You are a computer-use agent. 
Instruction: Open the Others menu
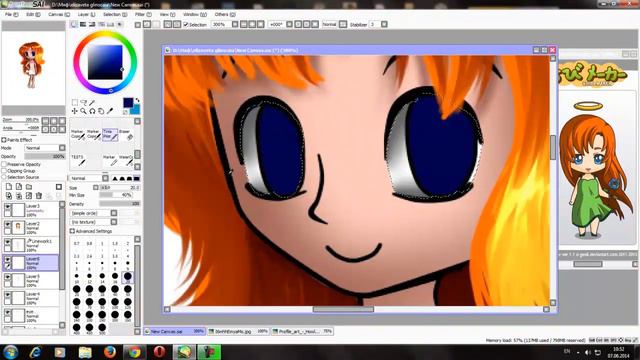(x=225, y=14)
